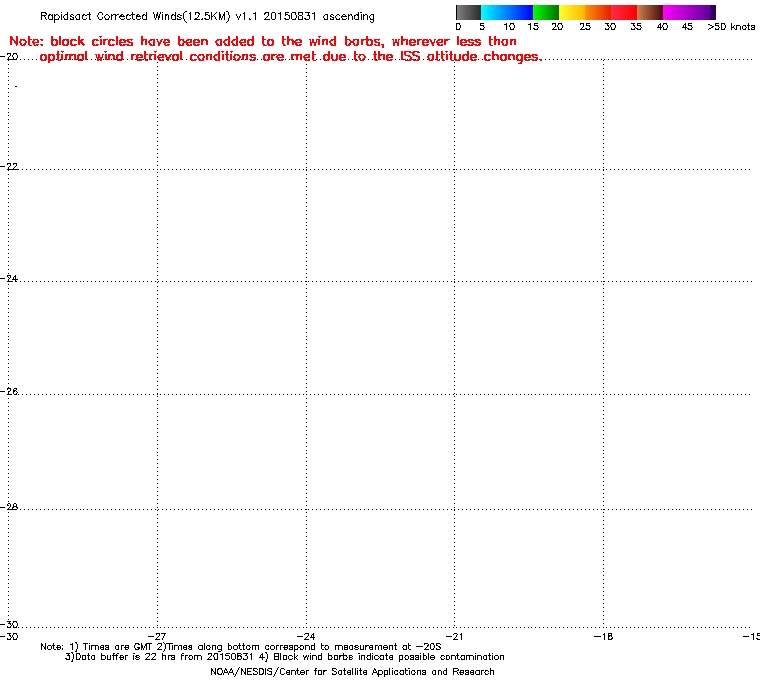The width and height of the screenshot is (760, 688).
Task: Select the green 15-20 knots color band
Action: click(x=546, y=12)
